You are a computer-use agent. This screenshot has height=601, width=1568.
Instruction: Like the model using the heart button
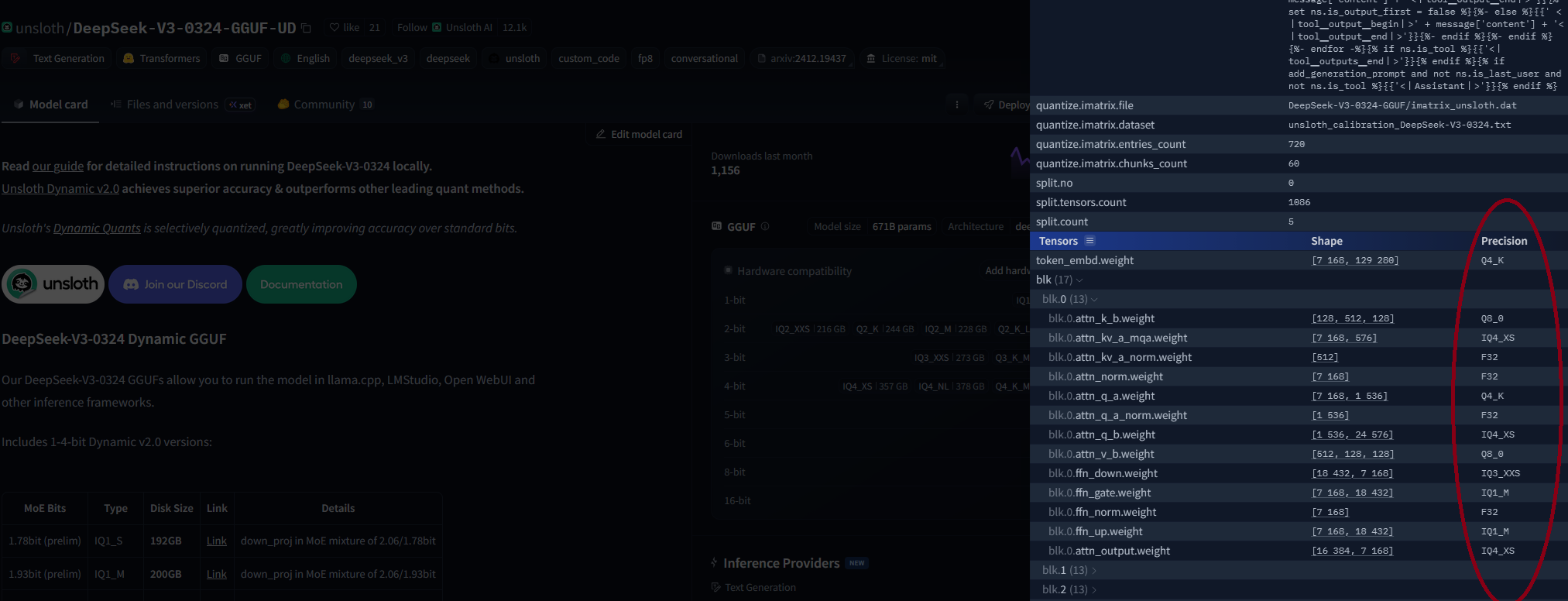pyautogui.click(x=345, y=27)
